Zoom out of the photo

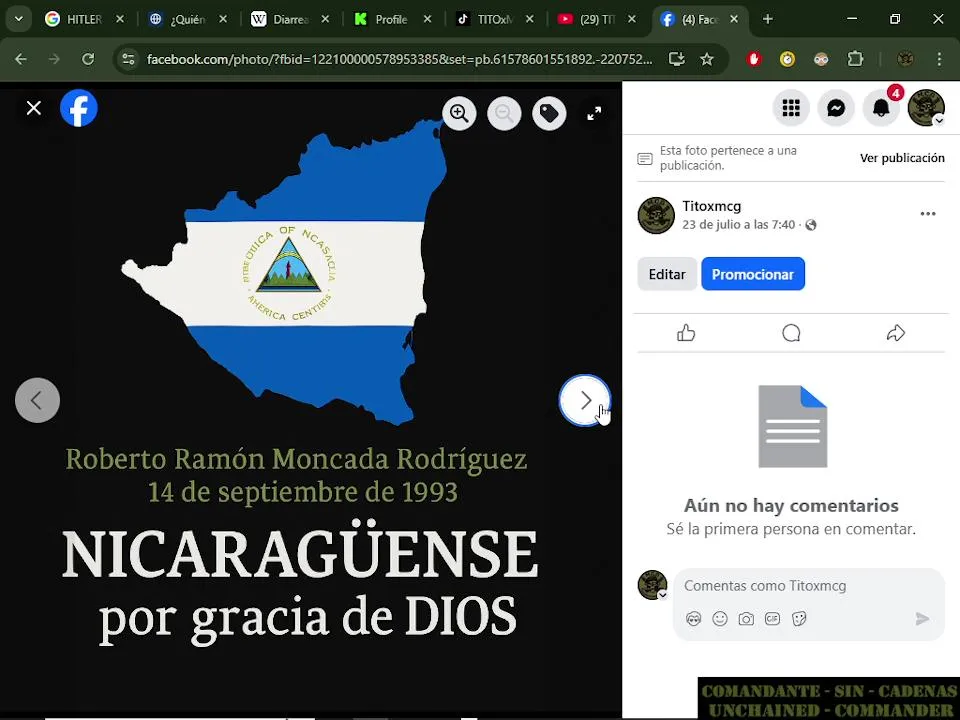pyautogui.click(x=504, y=113)
